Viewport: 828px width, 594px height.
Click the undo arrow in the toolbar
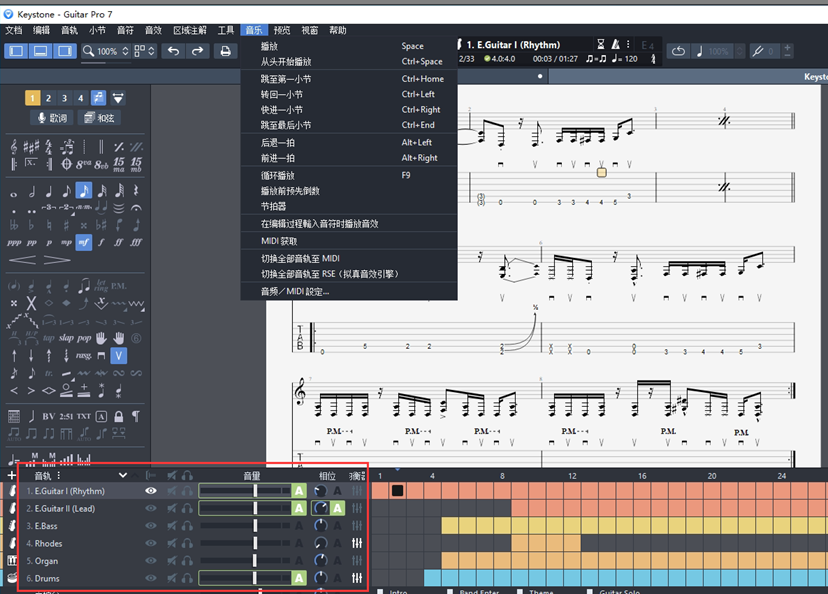(174, 51)
